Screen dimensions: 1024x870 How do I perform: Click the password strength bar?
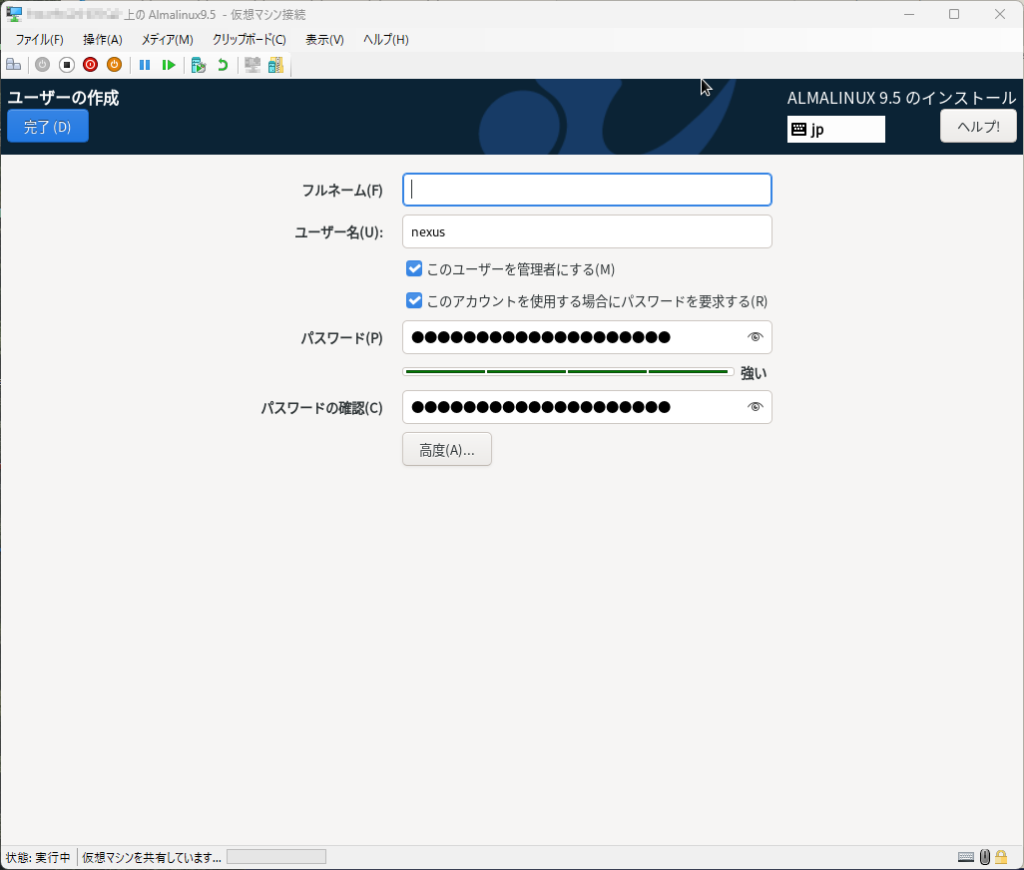pyautogui.click(x=567, y=372)
